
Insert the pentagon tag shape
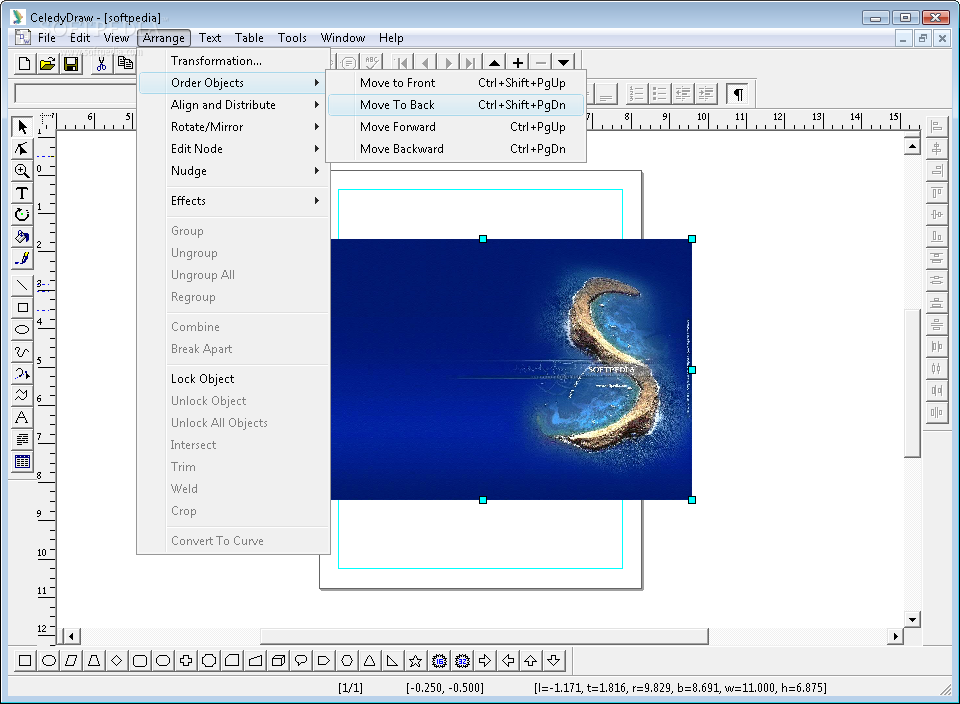[324, 661]
